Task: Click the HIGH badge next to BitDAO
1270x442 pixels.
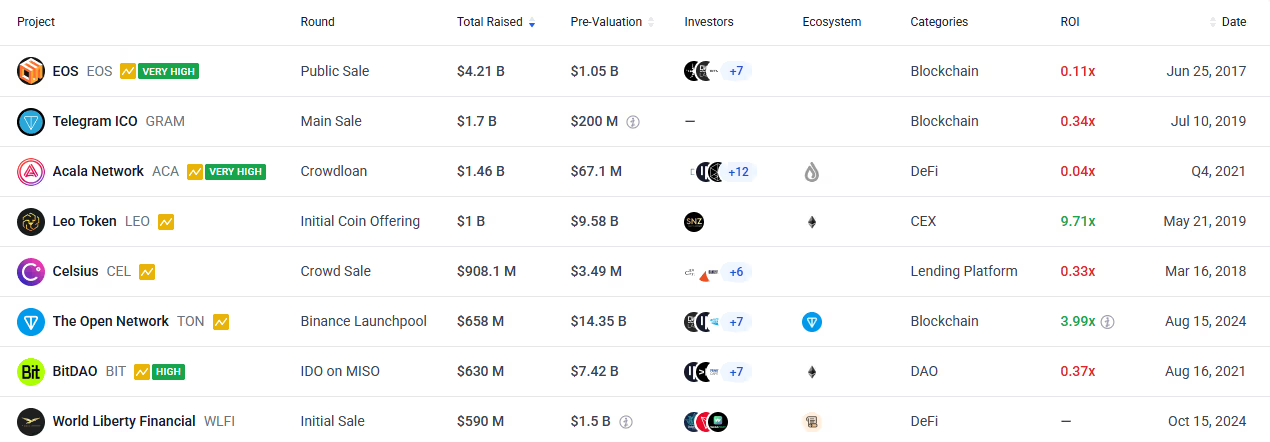Action: click(168, 372)
